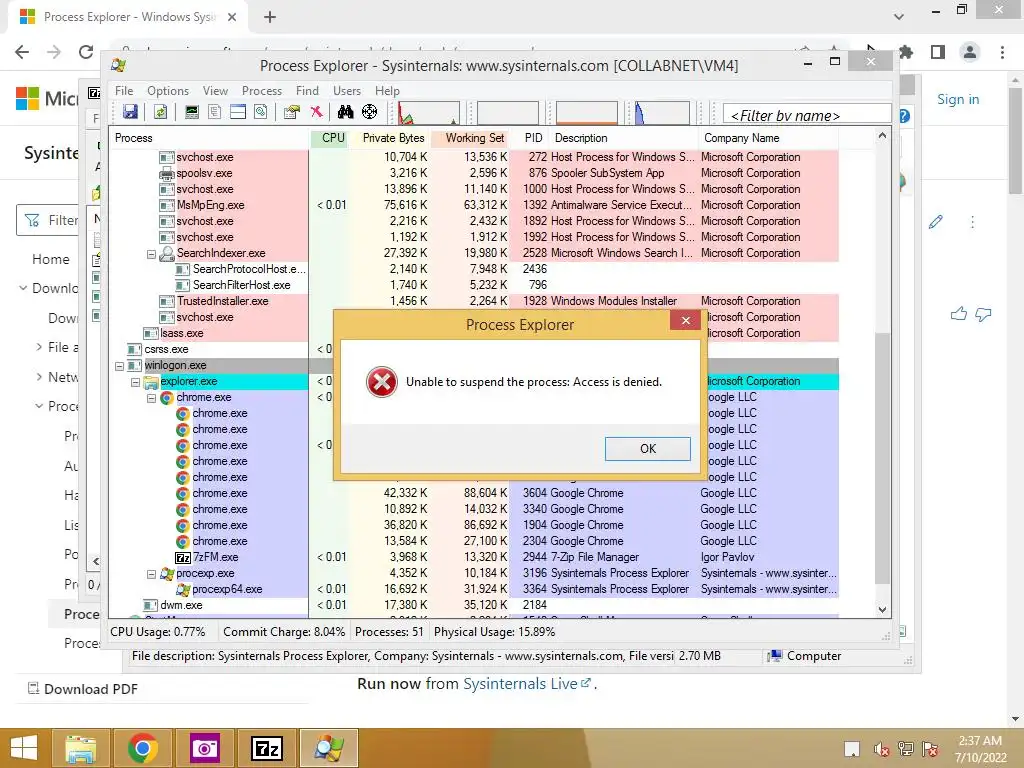Open the View menu
1024x768 pixels.
click(x=215, y=91)
